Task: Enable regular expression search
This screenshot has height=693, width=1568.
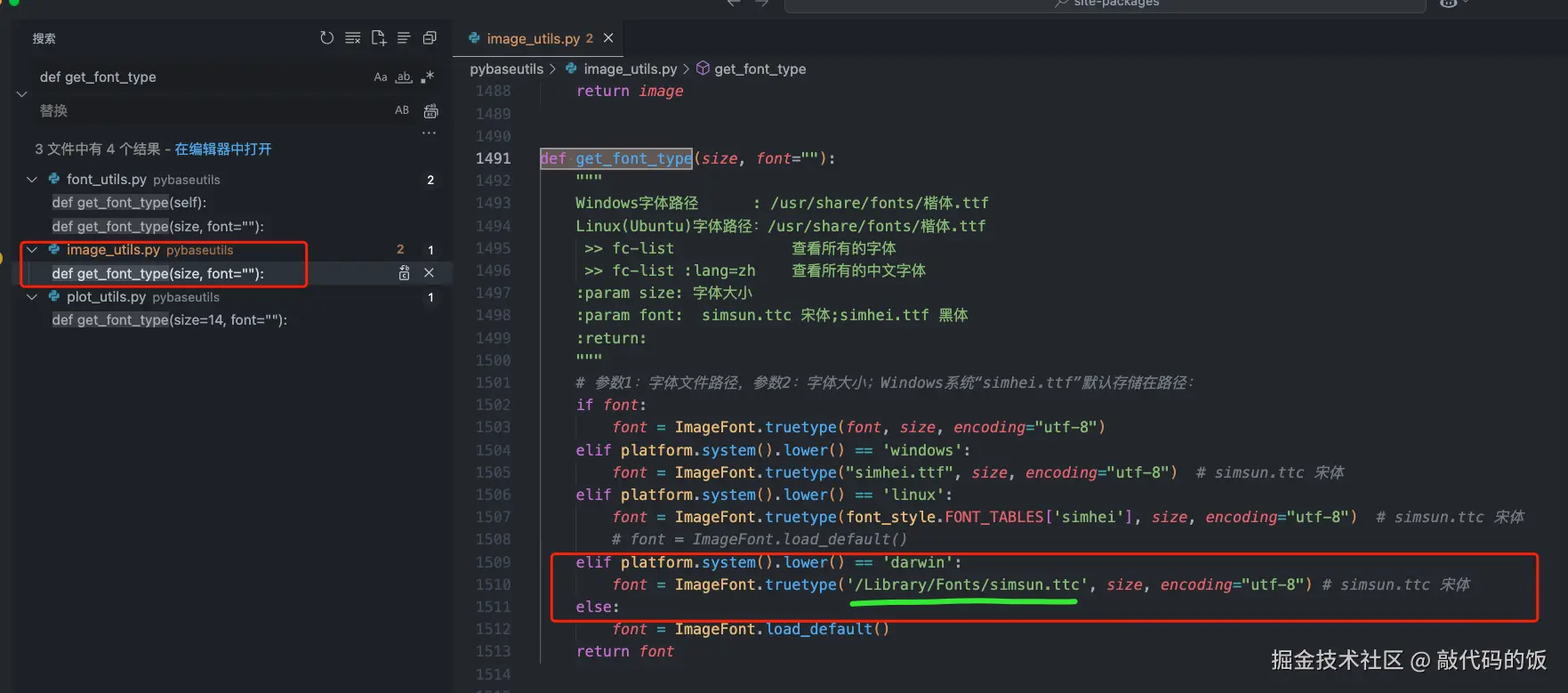Action: (x=428, y=77)
